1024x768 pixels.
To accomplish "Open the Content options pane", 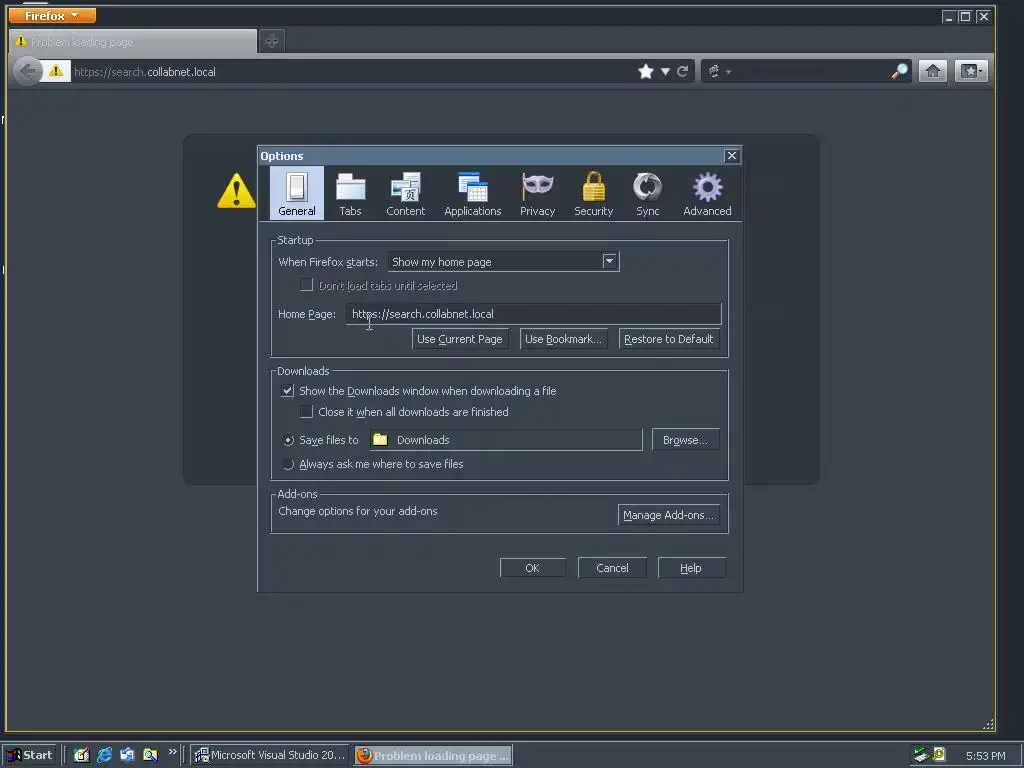I will [405, 193].
